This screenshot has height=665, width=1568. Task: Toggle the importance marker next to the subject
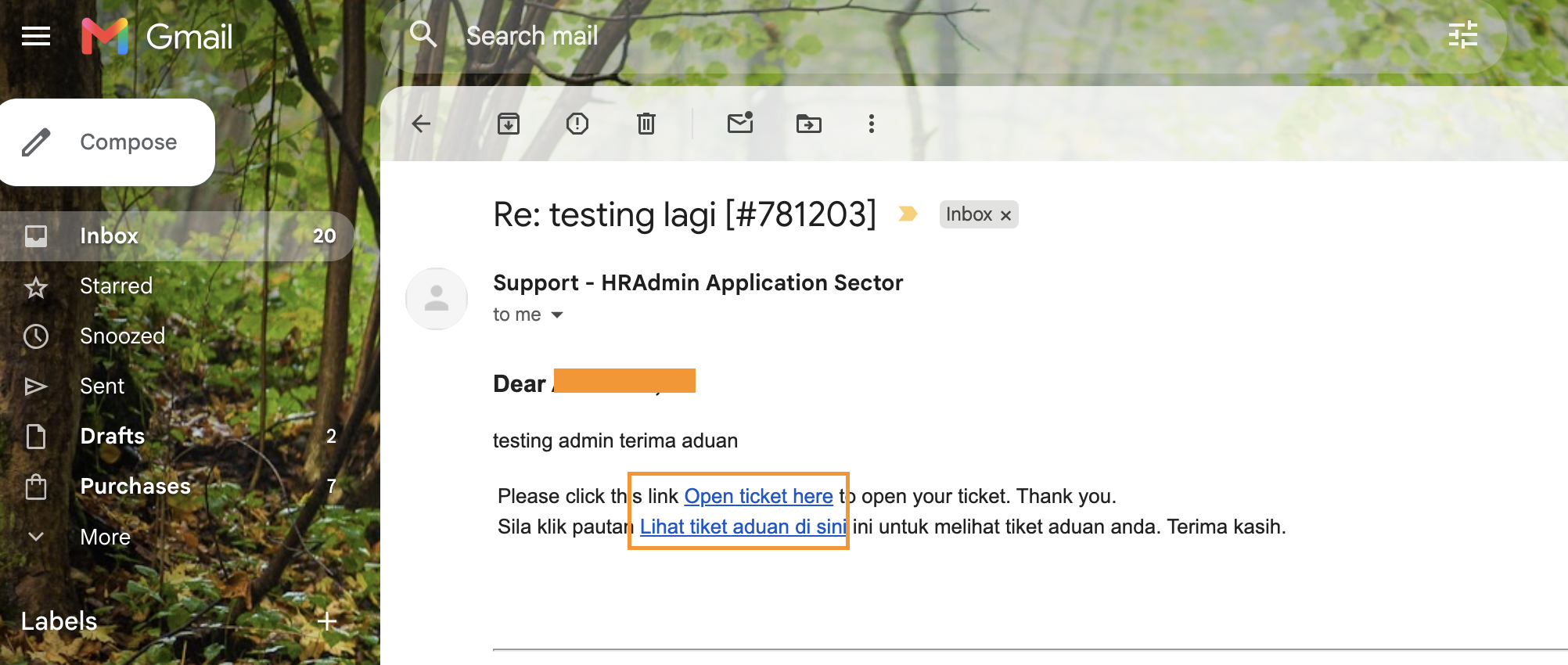click(908, 214)
